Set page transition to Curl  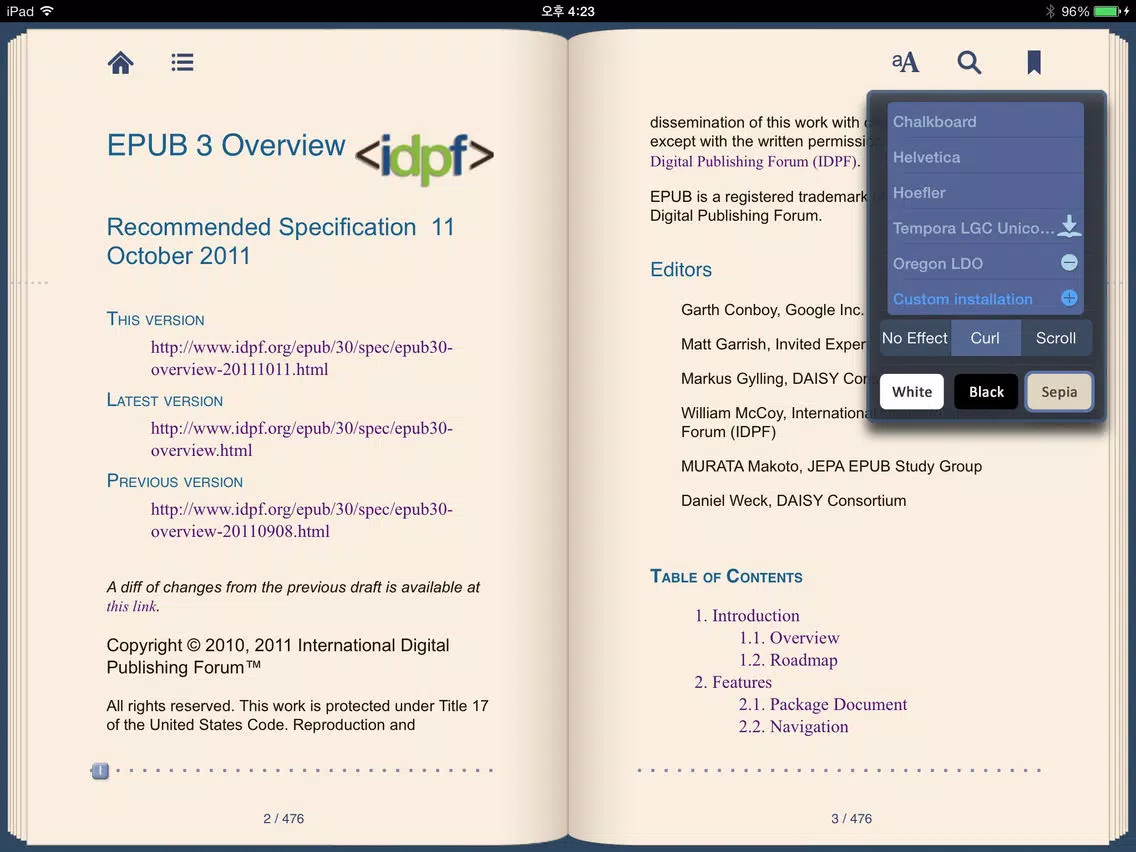tap(985, 338)
